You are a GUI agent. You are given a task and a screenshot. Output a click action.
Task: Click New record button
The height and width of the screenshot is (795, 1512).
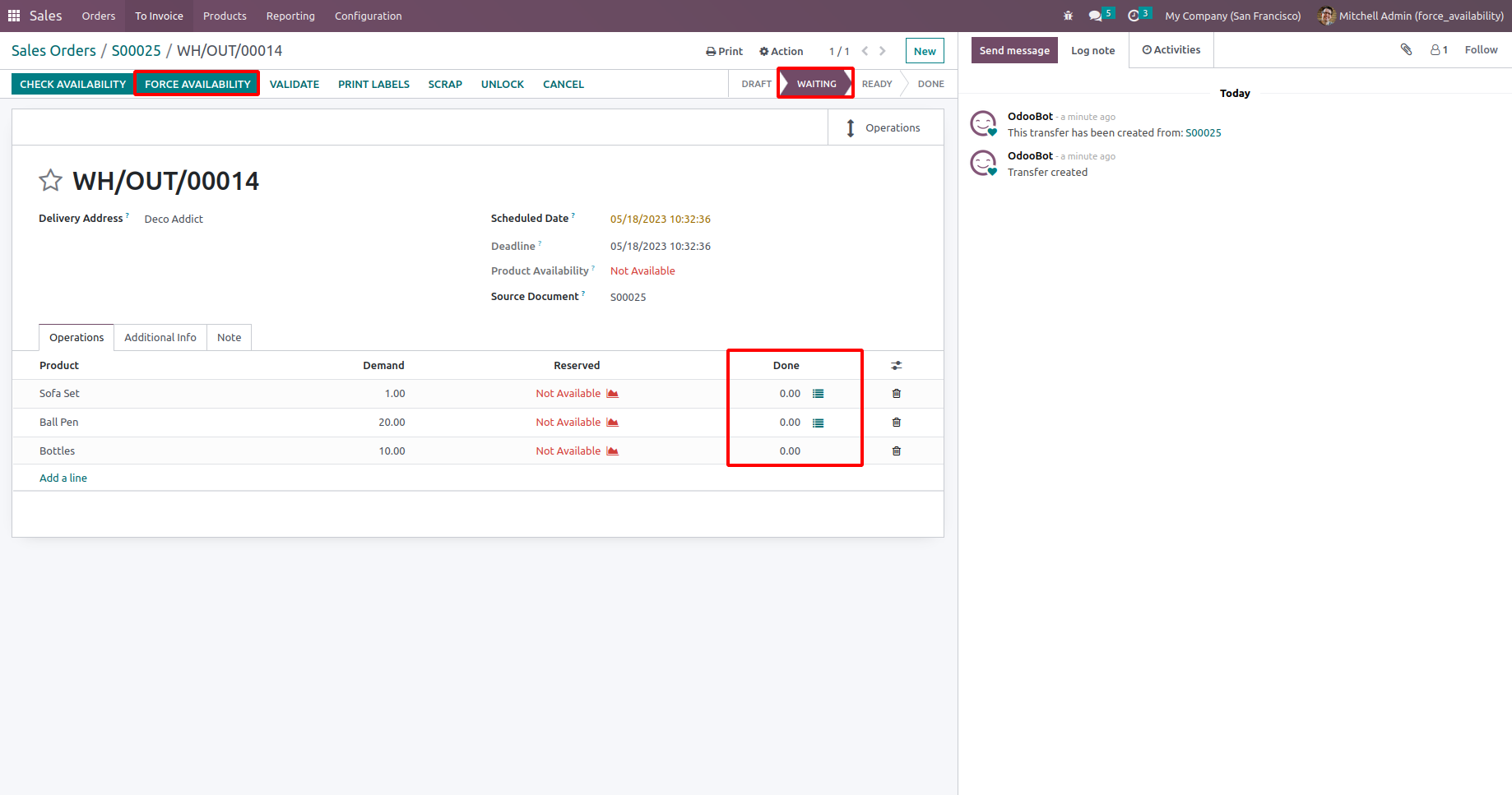click(925, 51)
